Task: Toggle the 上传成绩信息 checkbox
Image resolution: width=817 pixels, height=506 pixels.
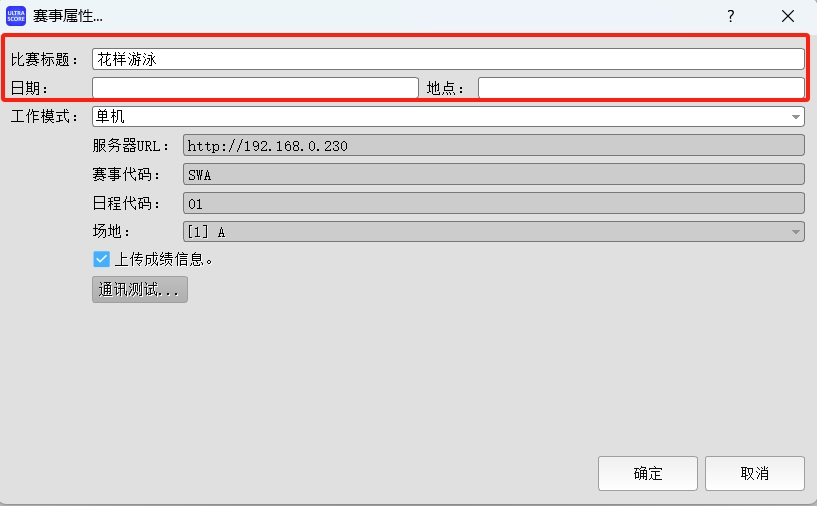Action: [101, 259]
